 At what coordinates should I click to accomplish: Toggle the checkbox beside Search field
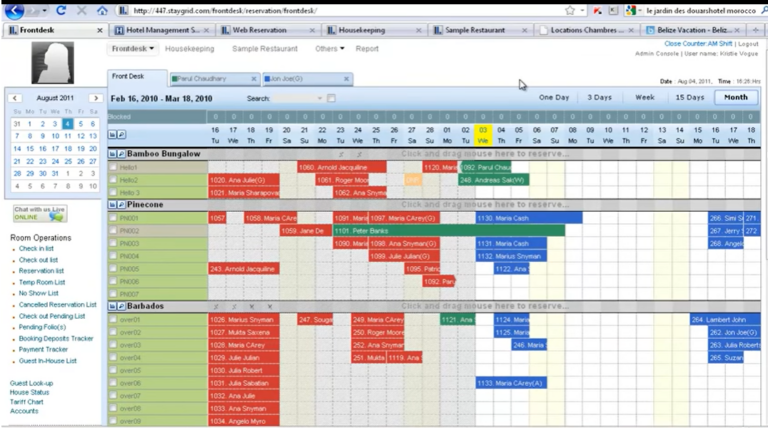pos(332,98)
